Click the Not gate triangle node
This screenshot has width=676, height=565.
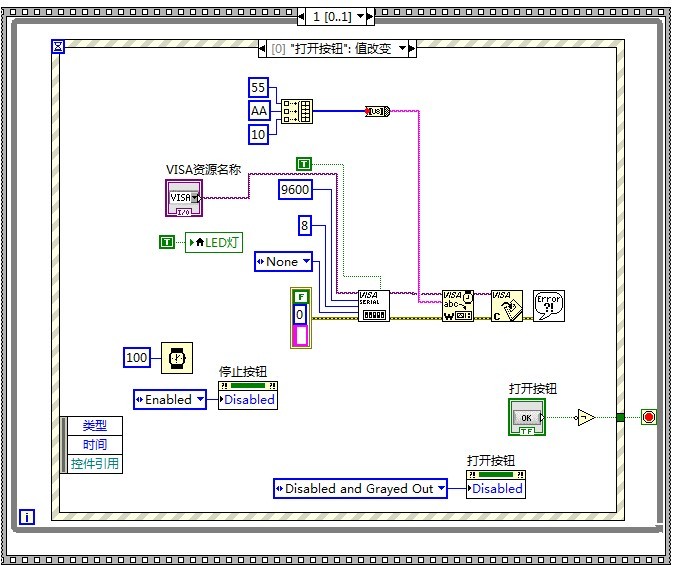pyautogui.click(x=585, y=417)
